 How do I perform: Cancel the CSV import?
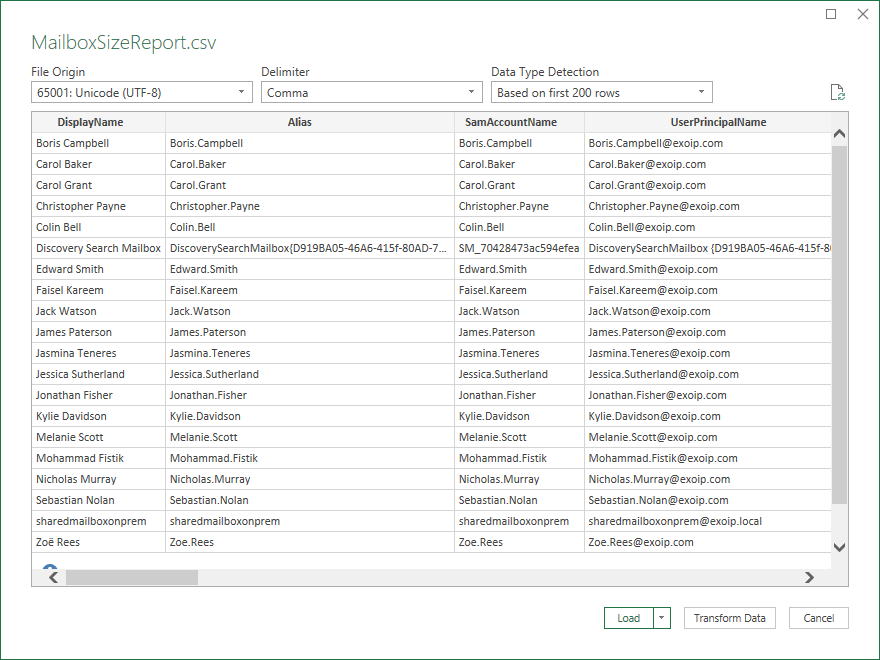818,618
